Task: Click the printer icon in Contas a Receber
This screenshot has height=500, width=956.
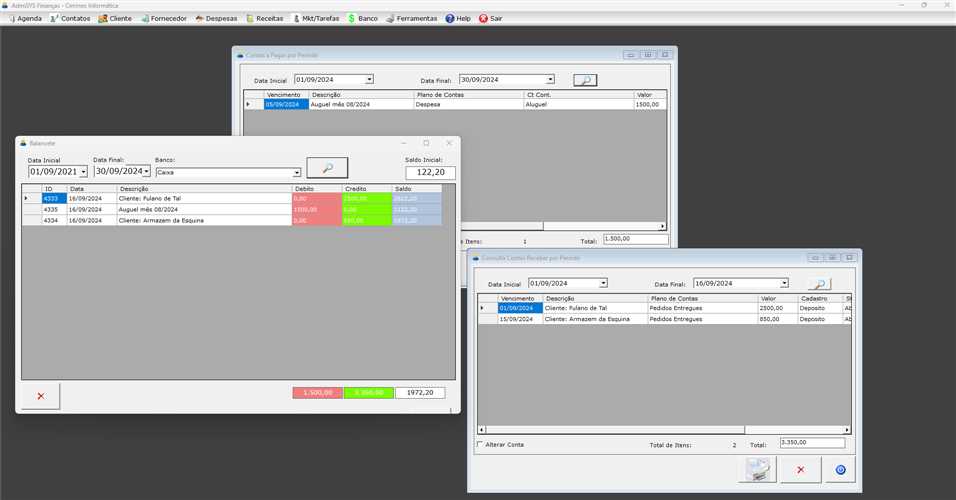Action: point(756,469)
